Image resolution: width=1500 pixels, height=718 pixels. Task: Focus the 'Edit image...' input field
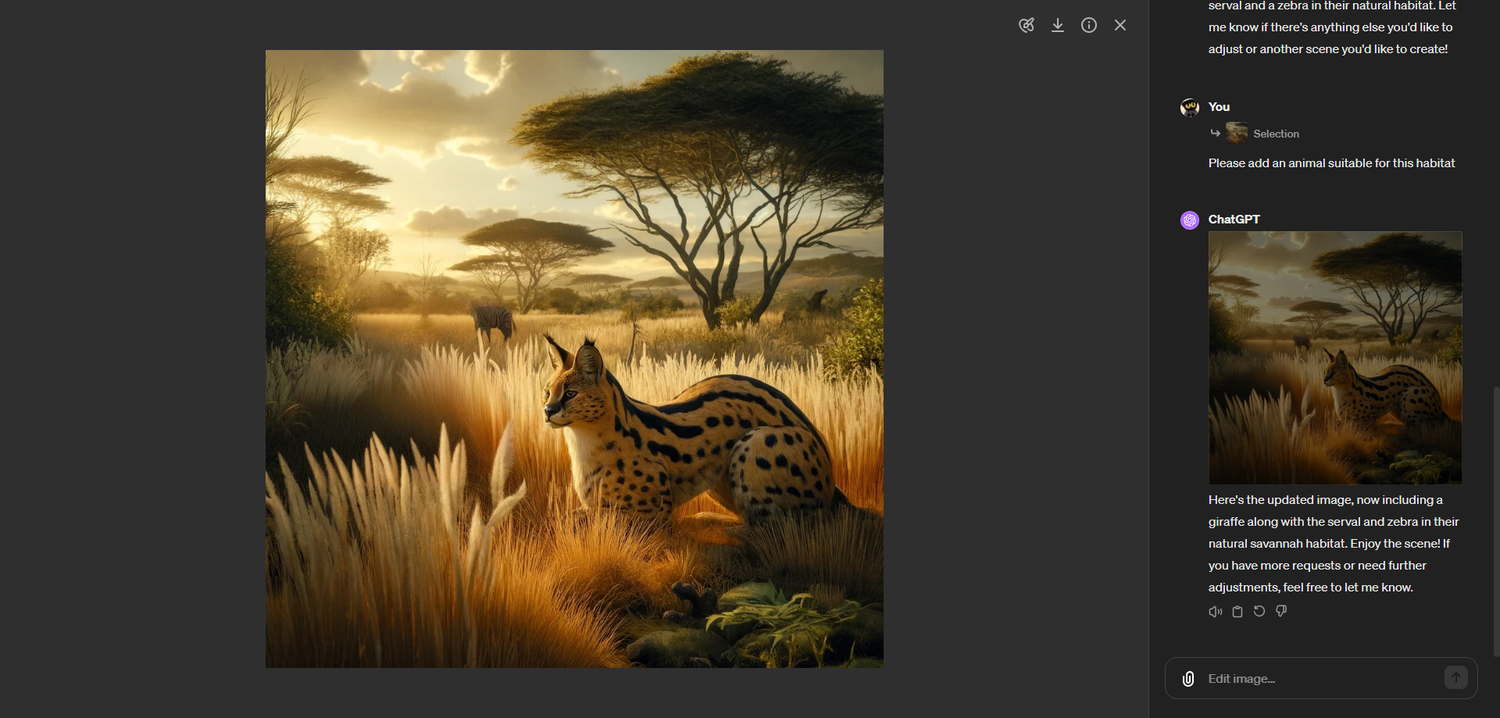pos(1322,678)
